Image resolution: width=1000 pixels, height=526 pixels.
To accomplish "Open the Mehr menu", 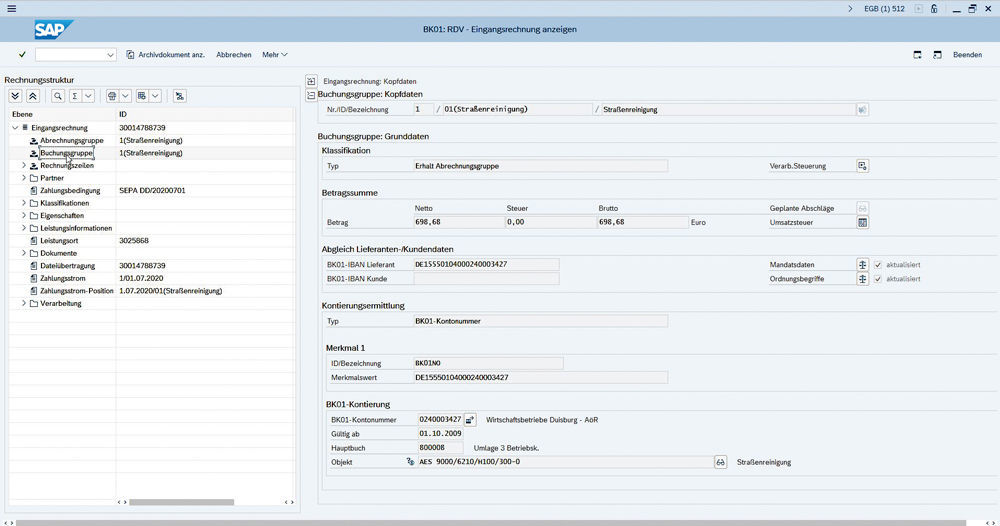I will [275, 55].
